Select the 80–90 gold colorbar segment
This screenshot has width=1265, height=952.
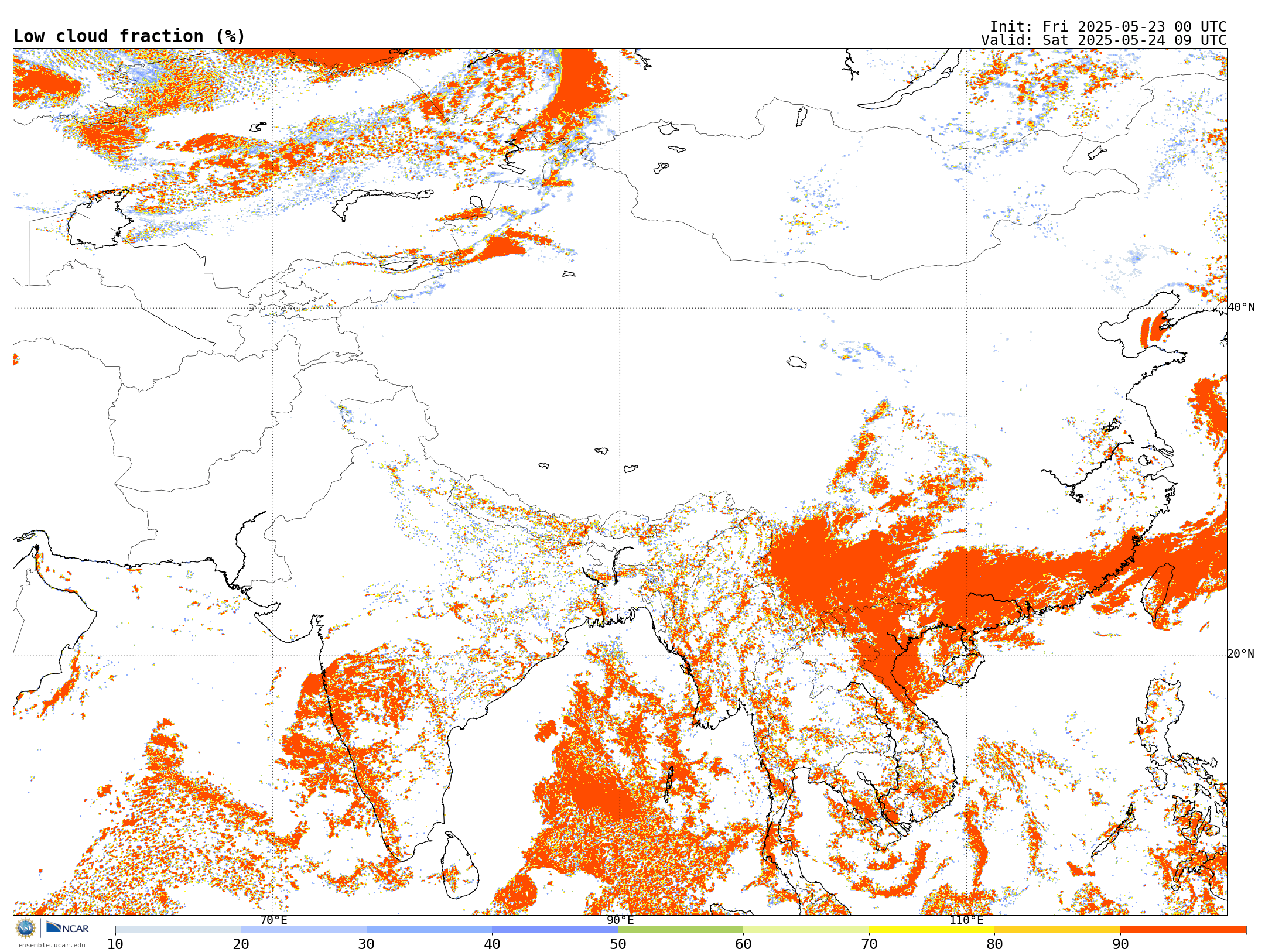click(1057, 930)
